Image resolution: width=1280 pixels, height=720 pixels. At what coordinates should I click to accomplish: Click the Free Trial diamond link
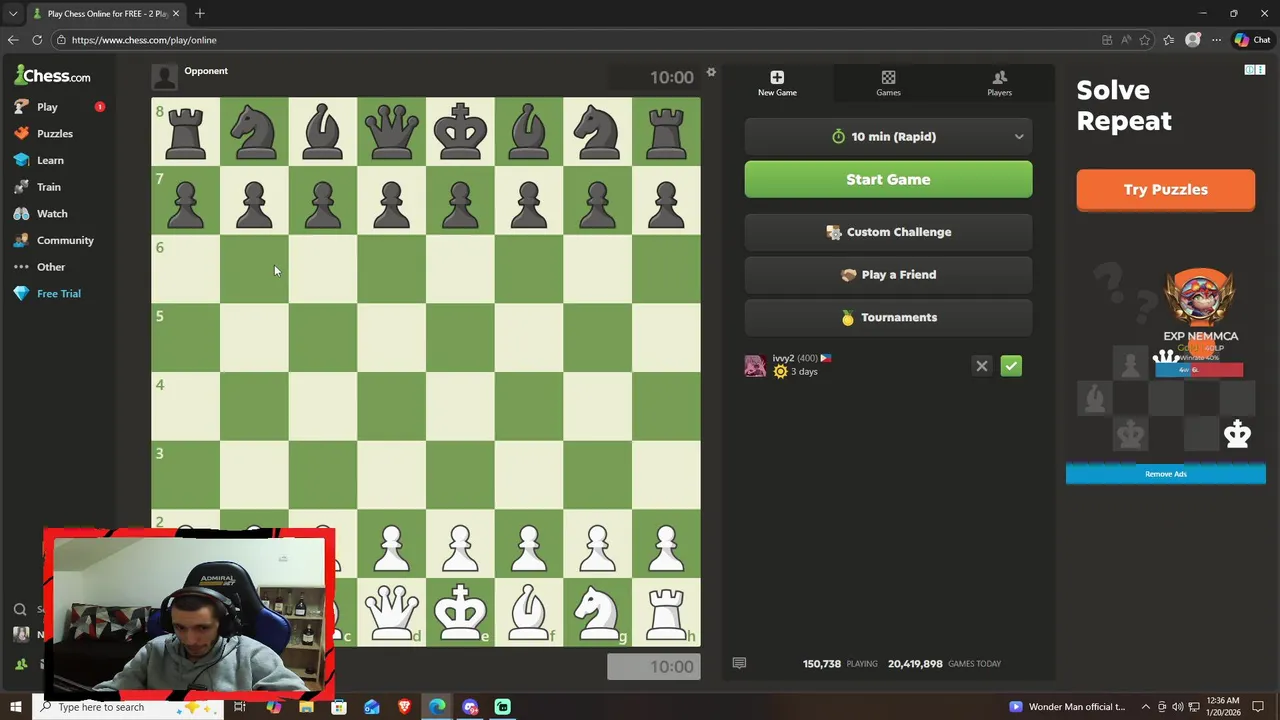coord(47,294)
